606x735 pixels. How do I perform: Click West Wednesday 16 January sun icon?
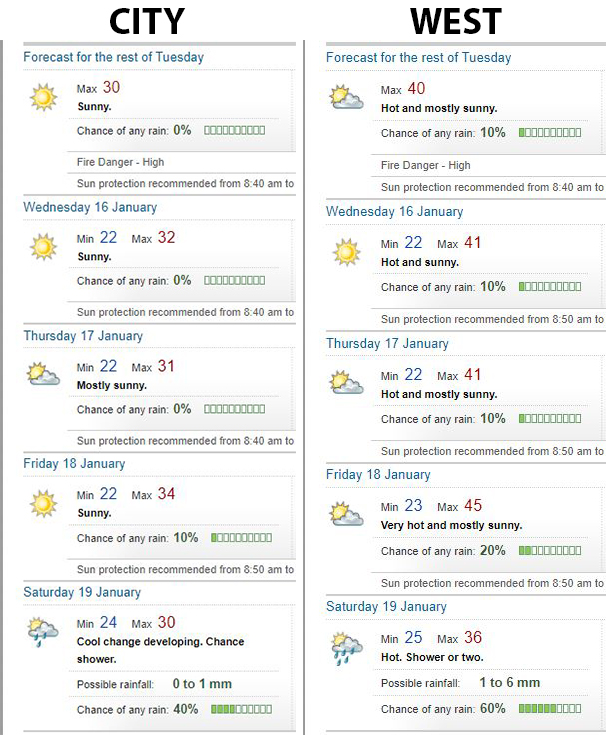pos(347,251)
